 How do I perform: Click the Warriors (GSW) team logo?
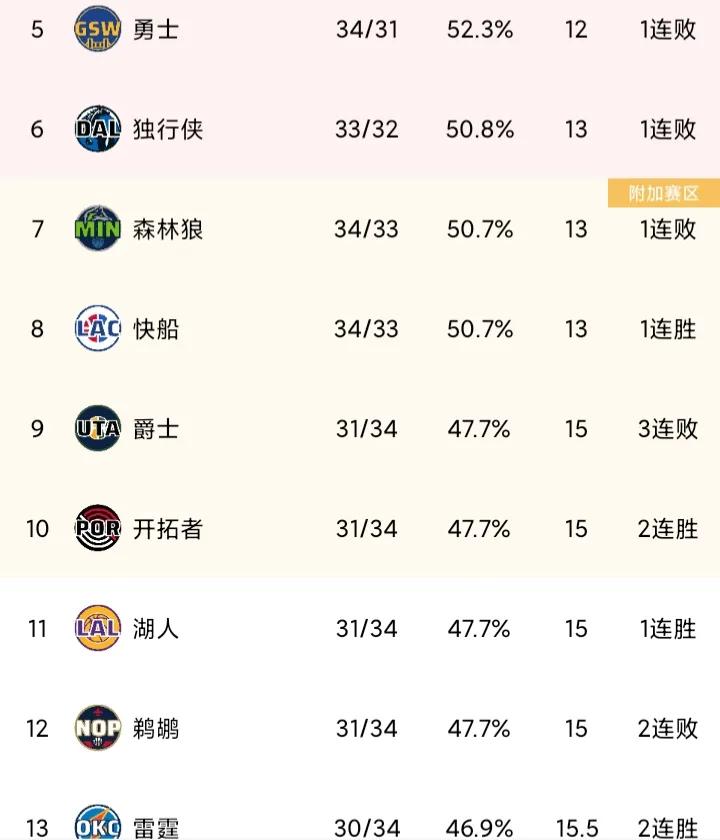click(x=97, y=28)
